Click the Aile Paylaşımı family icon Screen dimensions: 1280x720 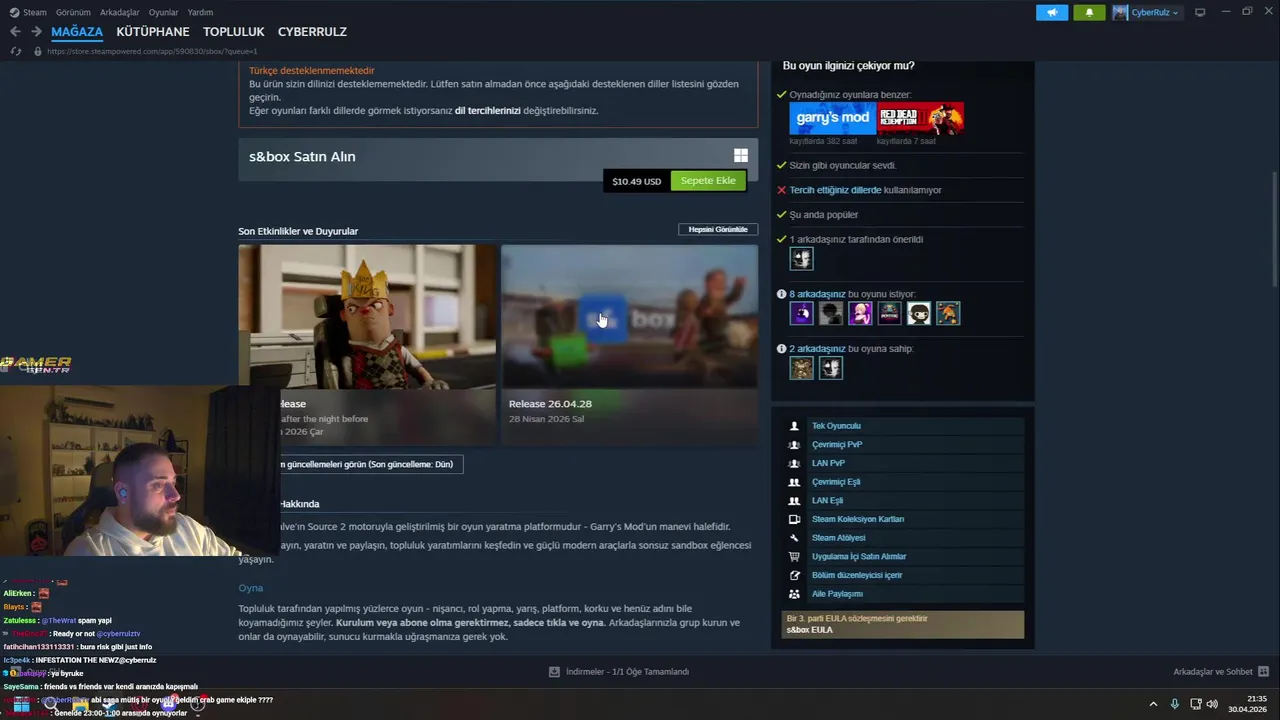[794, 594]
